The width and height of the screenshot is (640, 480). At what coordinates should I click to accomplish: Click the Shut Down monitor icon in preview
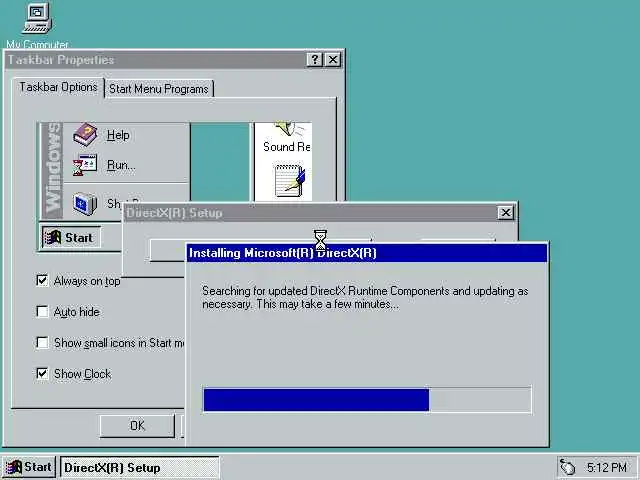click(x=85, y=204)
